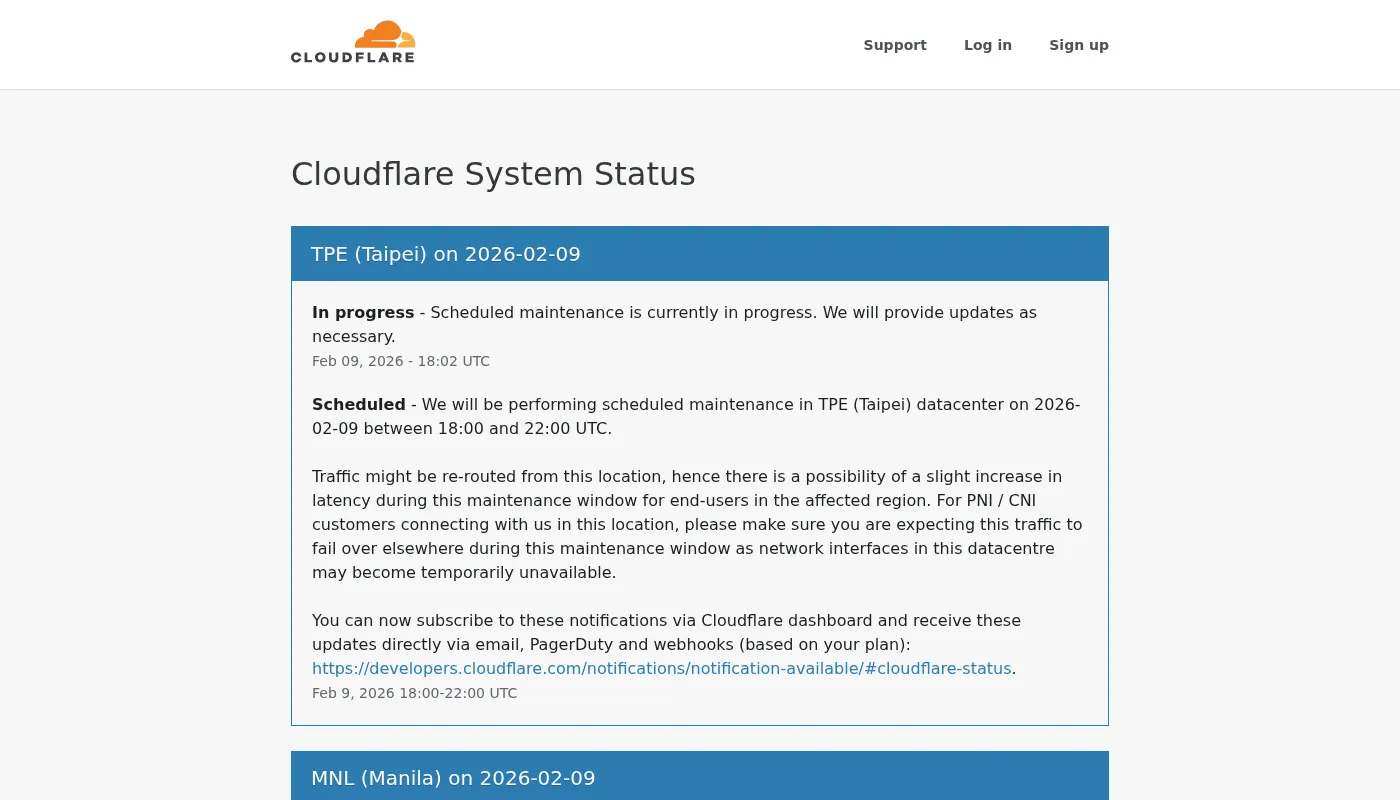Open the cloudflare-status notifications documentation link
This screenshot has height=800, width=1400.
coord(662,668)
